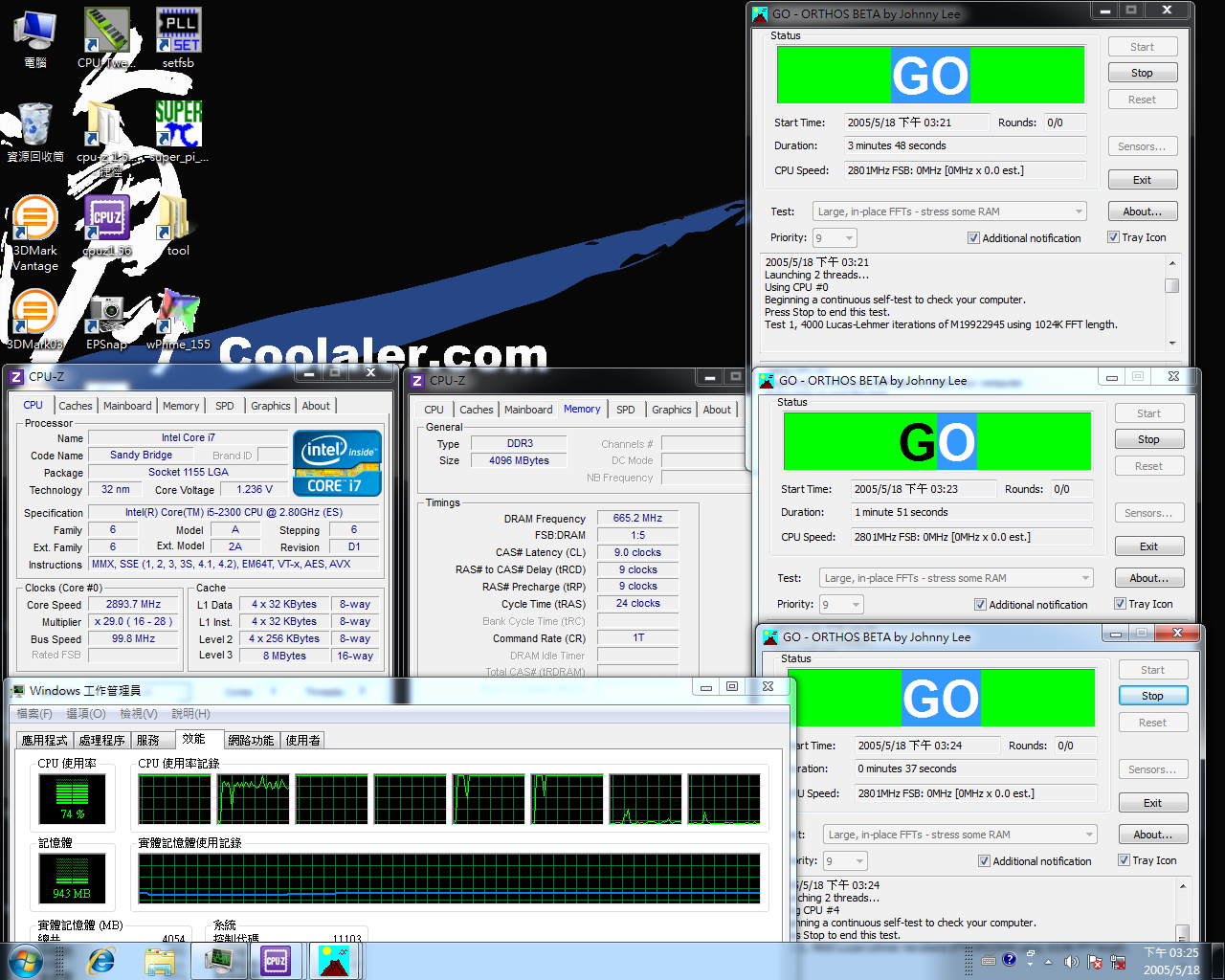Click the Core Speed value 2893.7 MHz
The width and height of the screenshot is (1225, 980).
(134, 604)
